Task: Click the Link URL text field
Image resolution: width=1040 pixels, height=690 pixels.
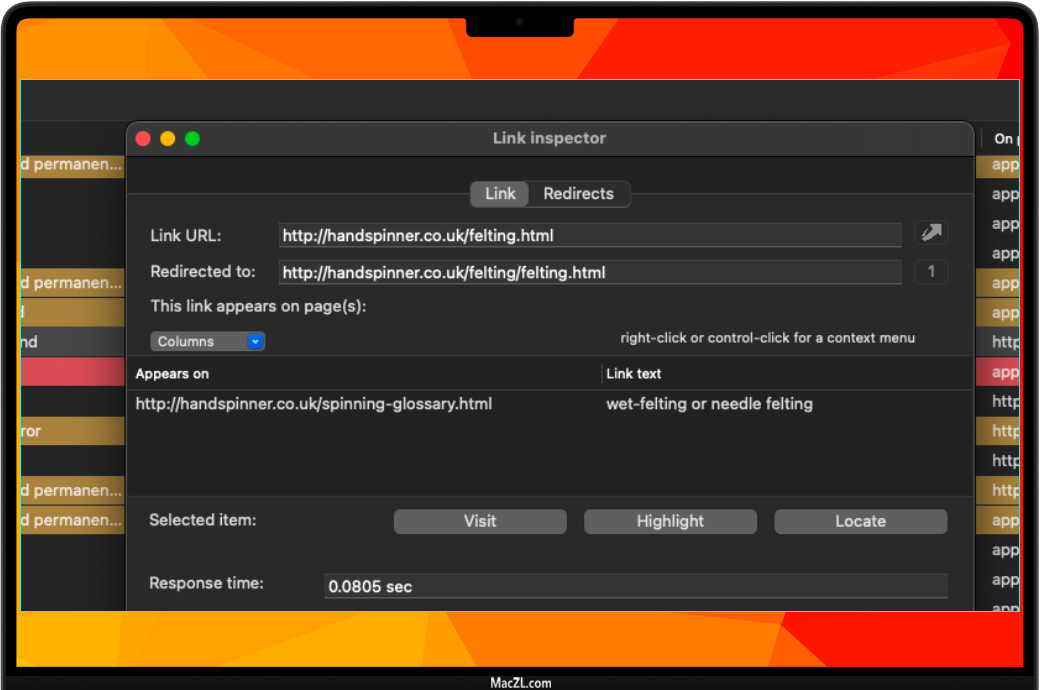Action: click(x=589, y=236)
